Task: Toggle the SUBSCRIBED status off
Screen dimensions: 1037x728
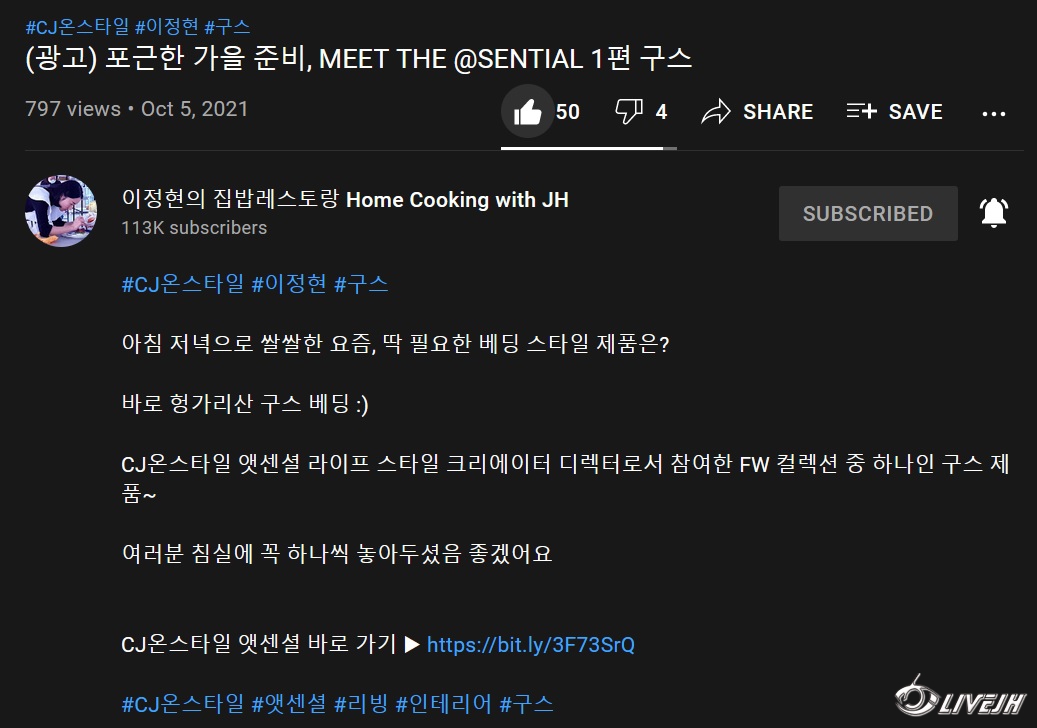Action: [868, 212]
